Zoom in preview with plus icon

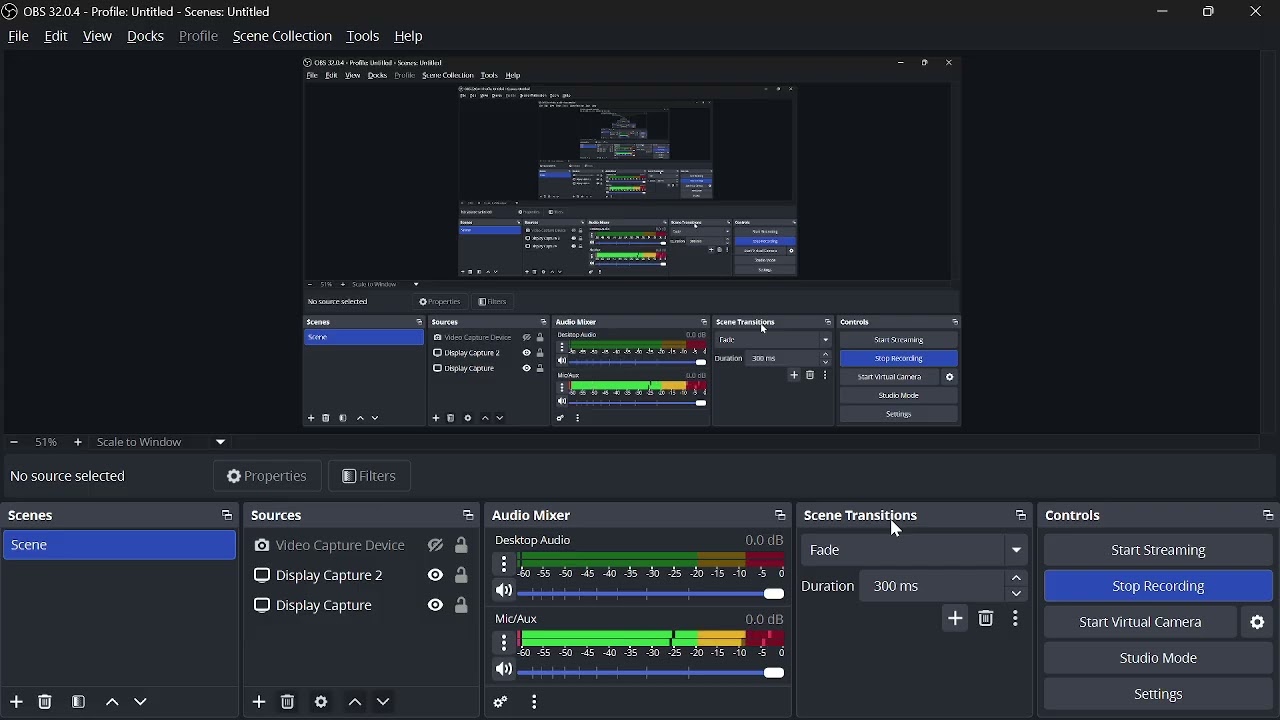78,442
